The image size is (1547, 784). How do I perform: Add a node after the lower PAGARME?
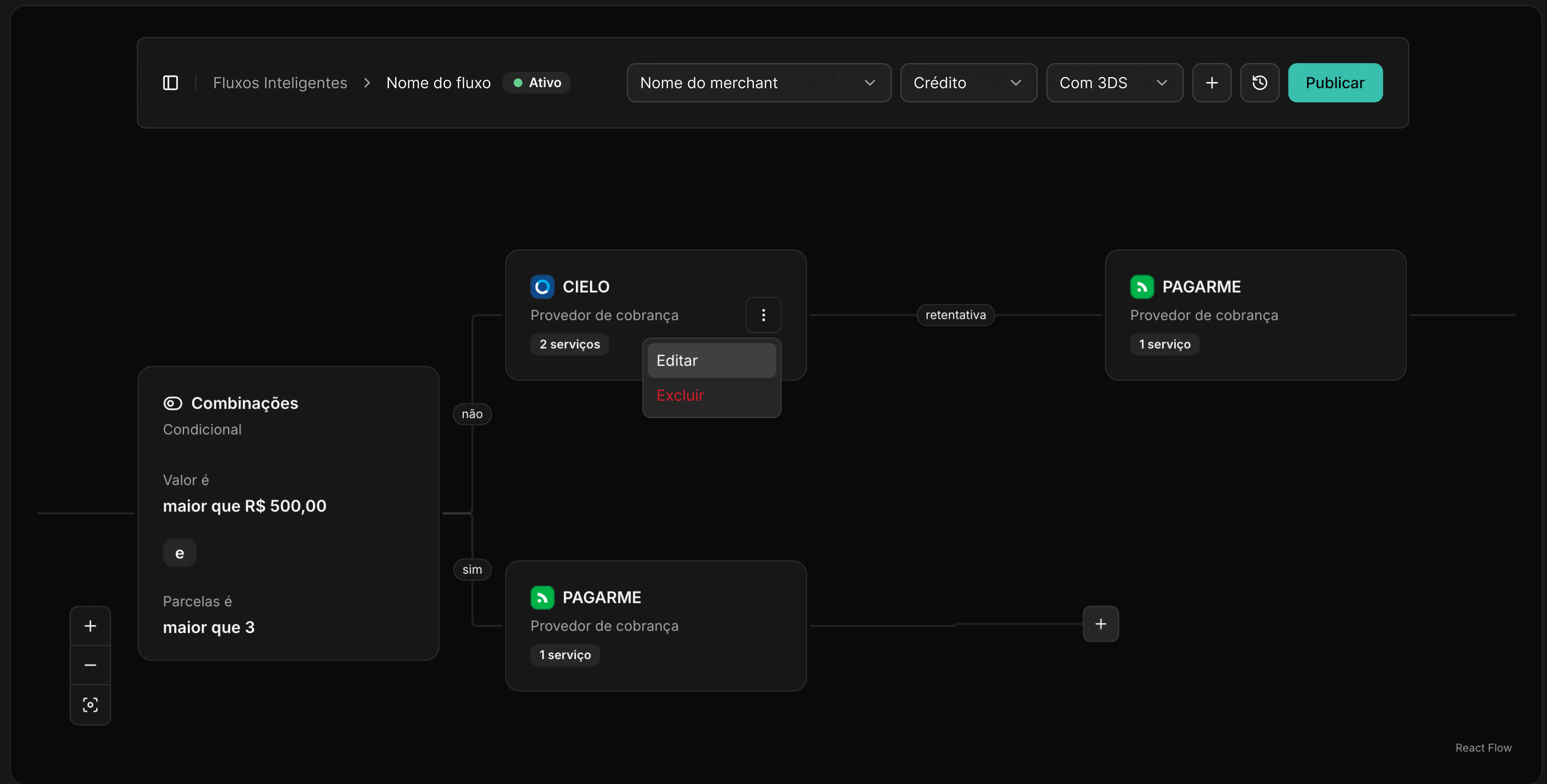tap(1100, 624)
